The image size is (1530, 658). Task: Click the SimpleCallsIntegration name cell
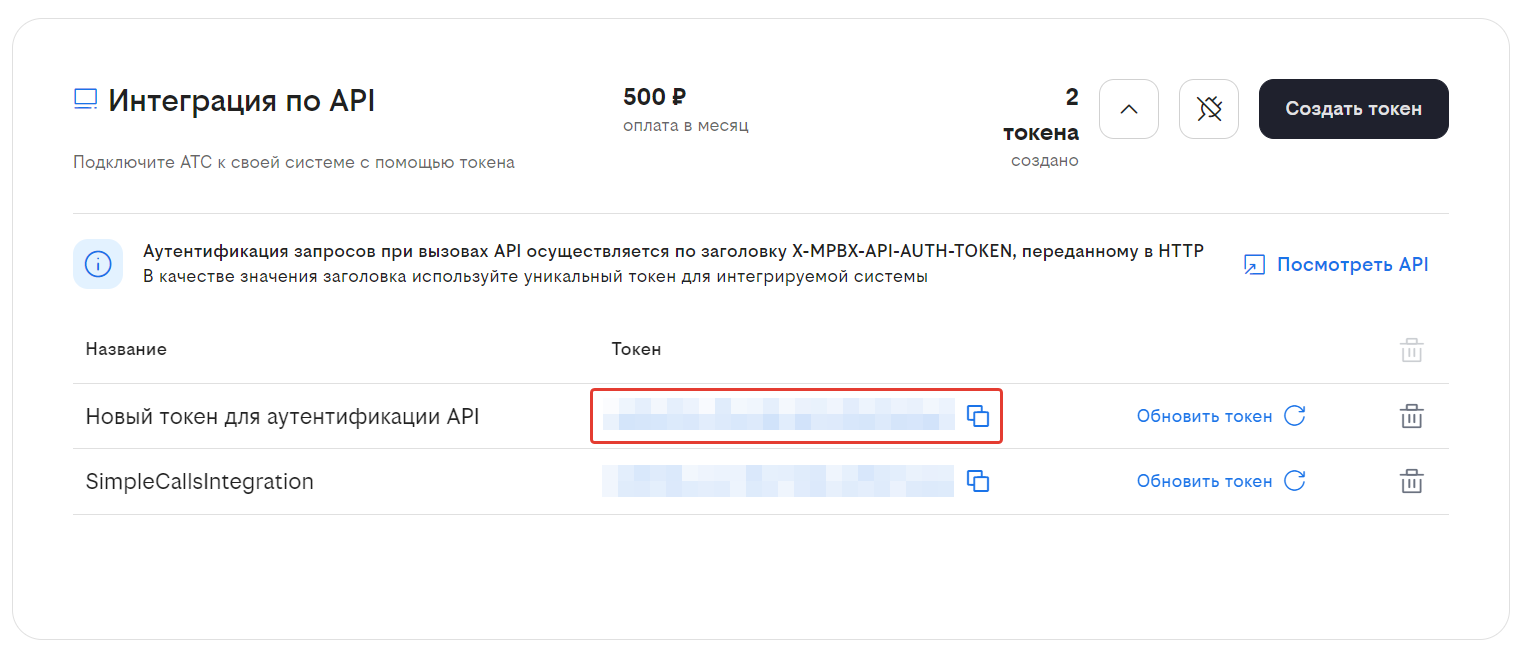click(x=200, y=482)
